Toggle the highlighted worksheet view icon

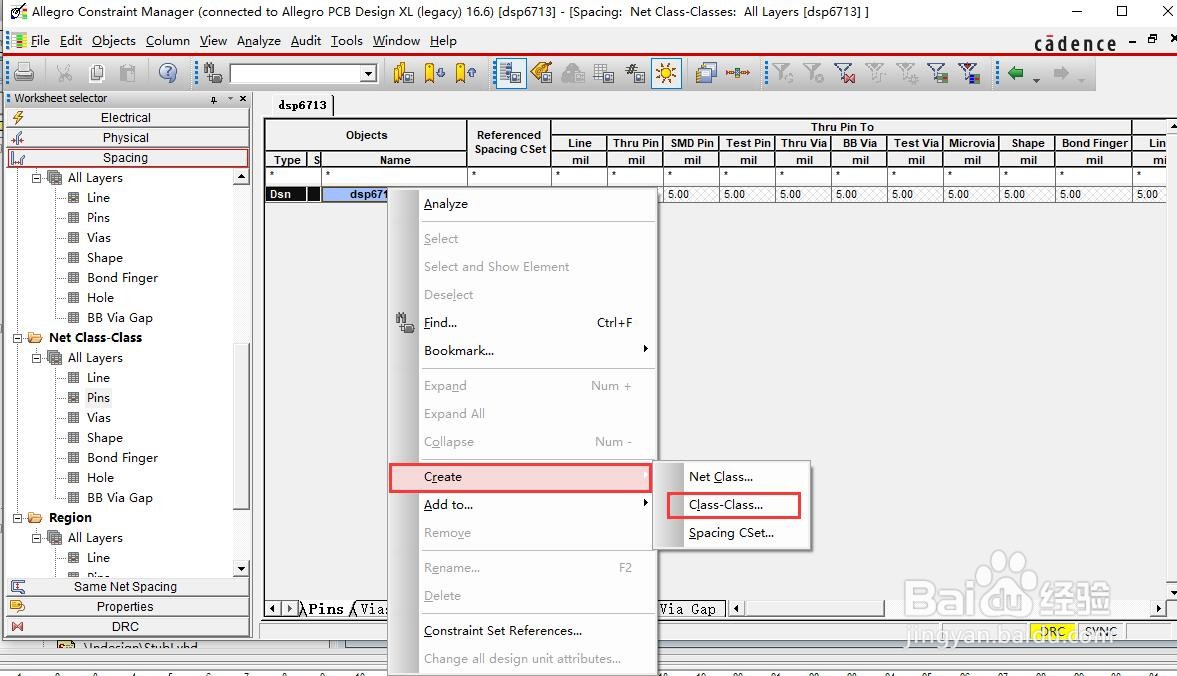(510, 73)
